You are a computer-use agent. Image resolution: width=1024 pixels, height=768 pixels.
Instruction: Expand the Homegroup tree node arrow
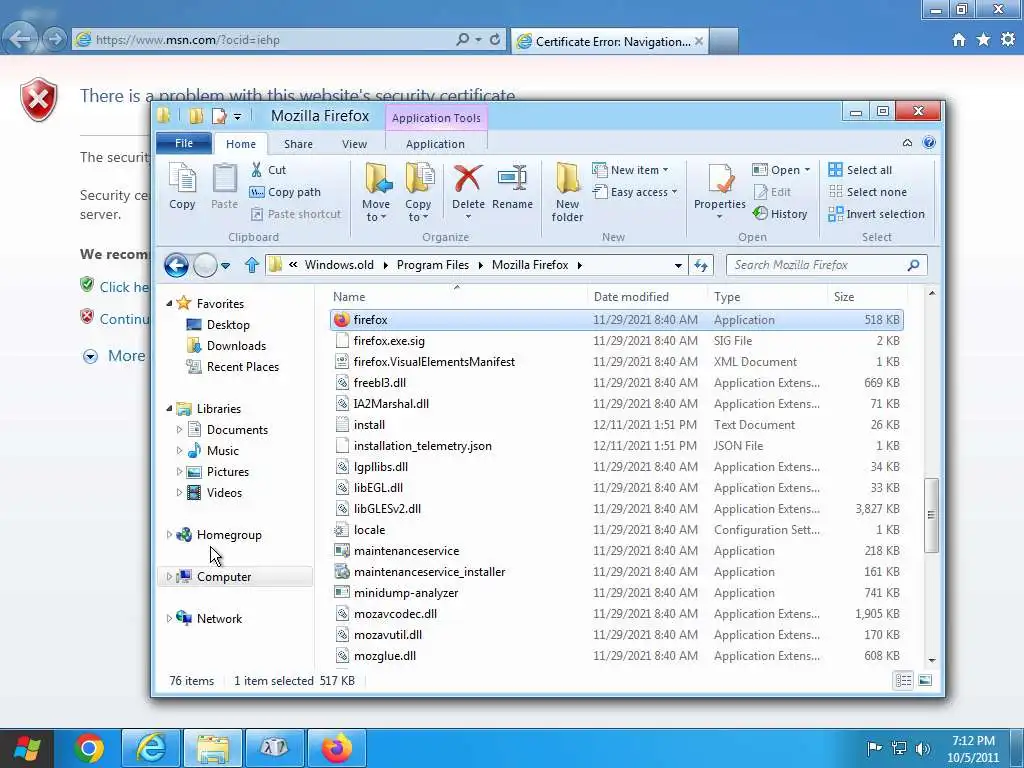coord(169,535)
